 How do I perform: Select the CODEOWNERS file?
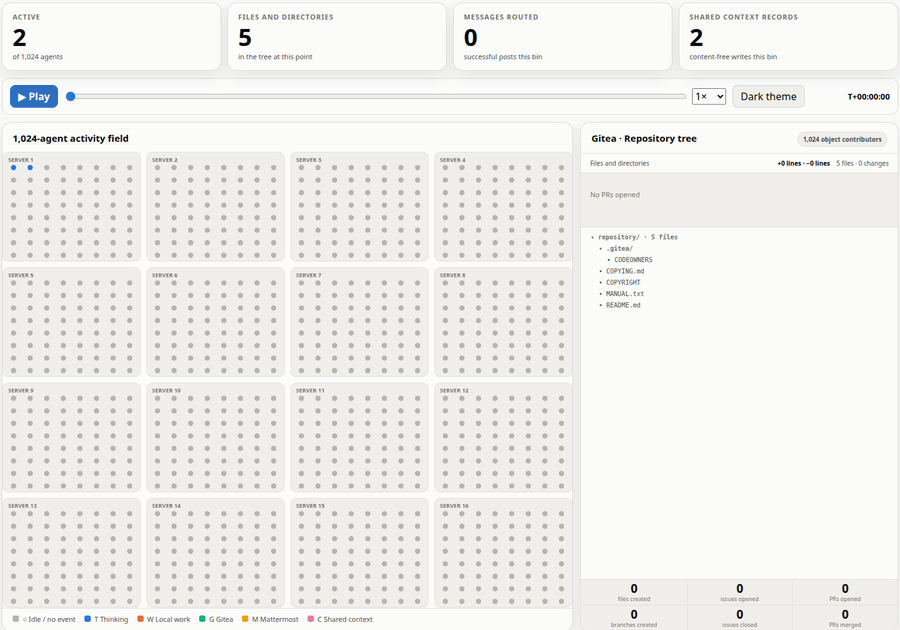[633, 260]
